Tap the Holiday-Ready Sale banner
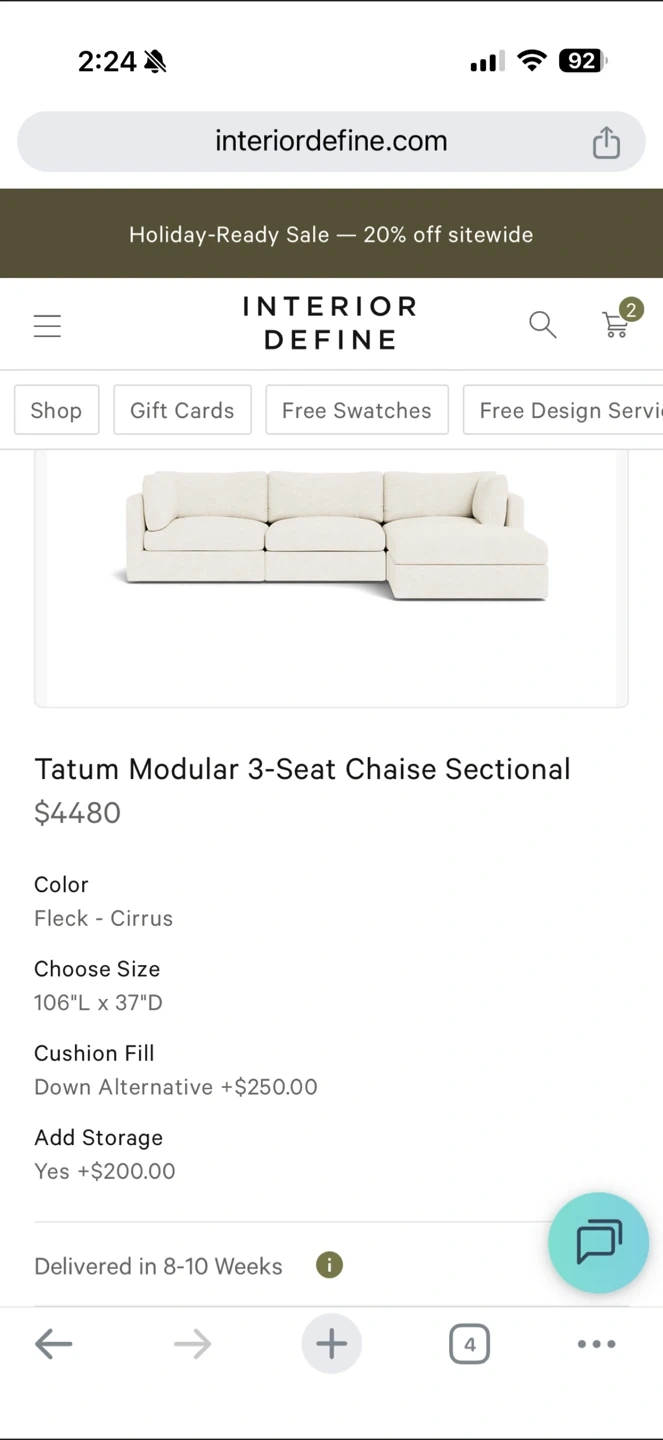Viewport: 663px width, 1440px height. 331,234
